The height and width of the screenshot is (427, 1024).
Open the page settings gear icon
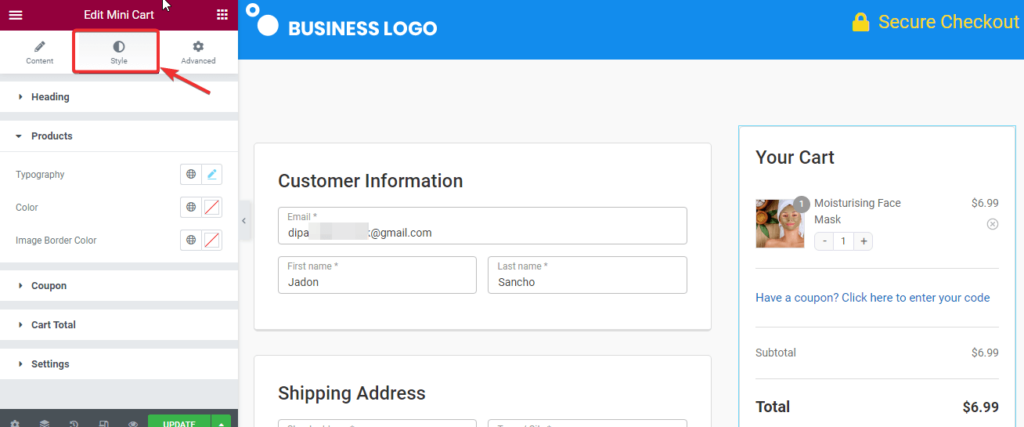pyautogui.click(x=14, y=423)
